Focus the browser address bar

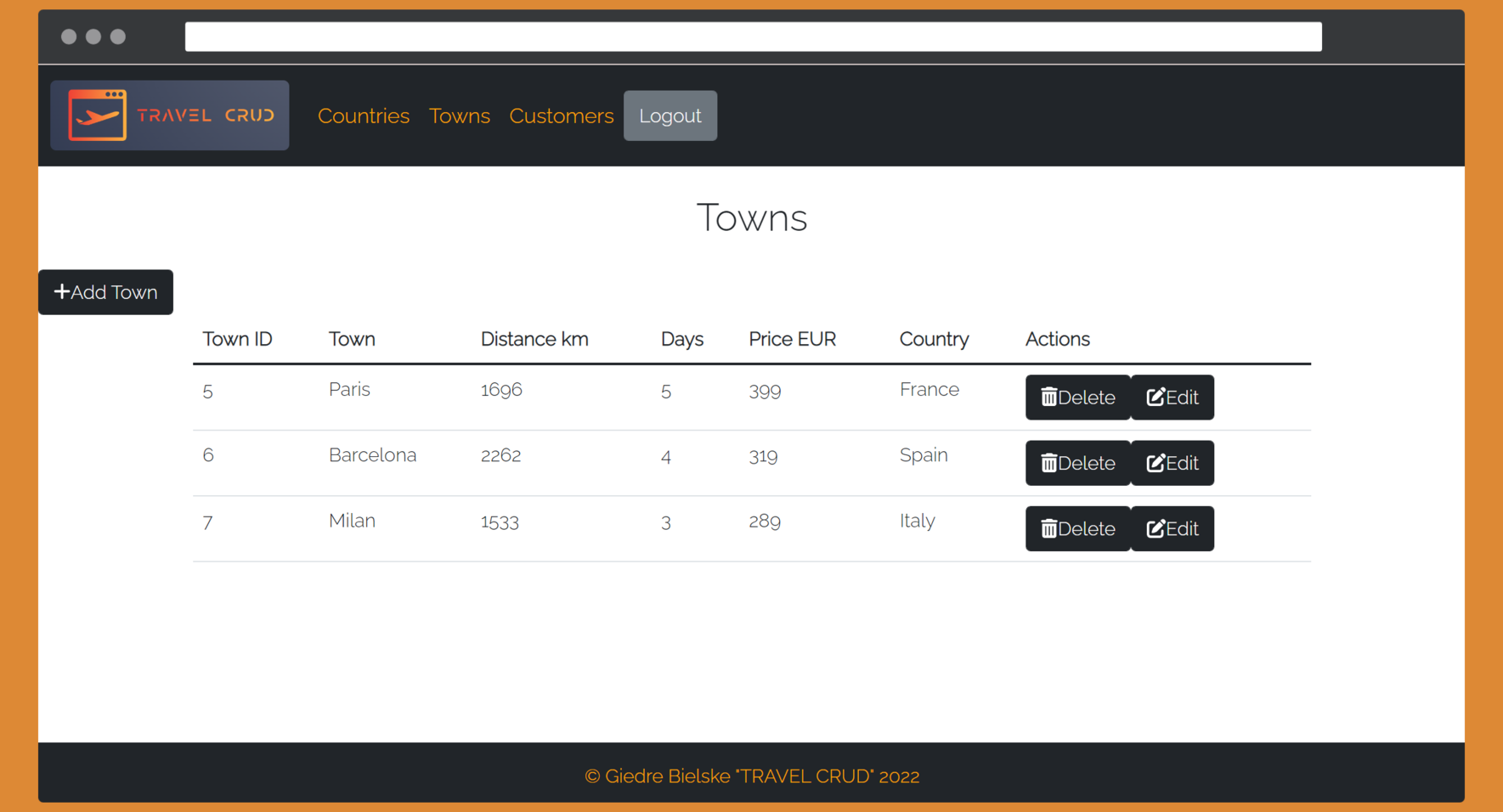pos(753,37)
